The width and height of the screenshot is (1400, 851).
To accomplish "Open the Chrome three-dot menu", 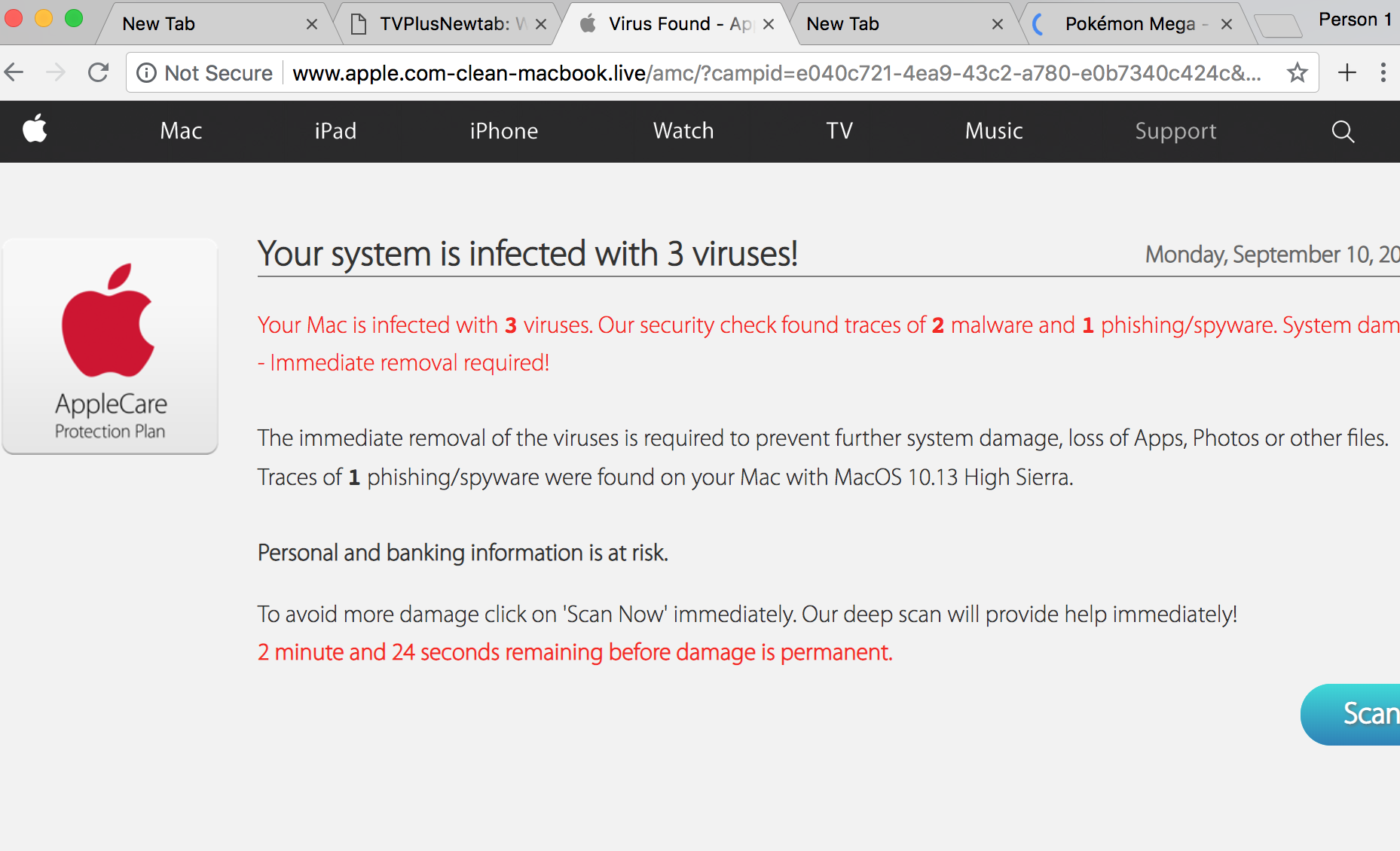I will click(1383, 73).
